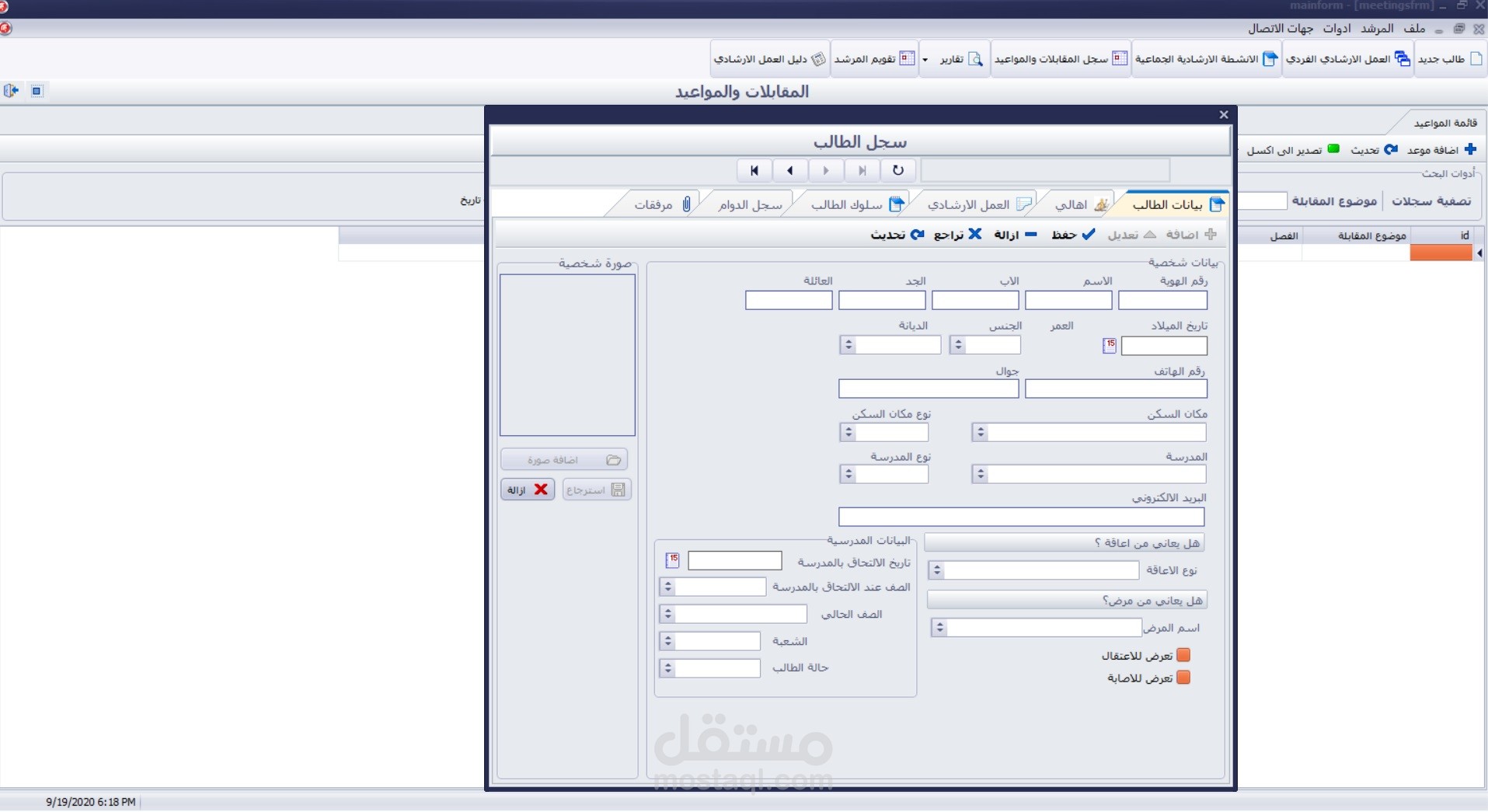
Task: Switch to العمل الارشادي tab
Action: 979,204
